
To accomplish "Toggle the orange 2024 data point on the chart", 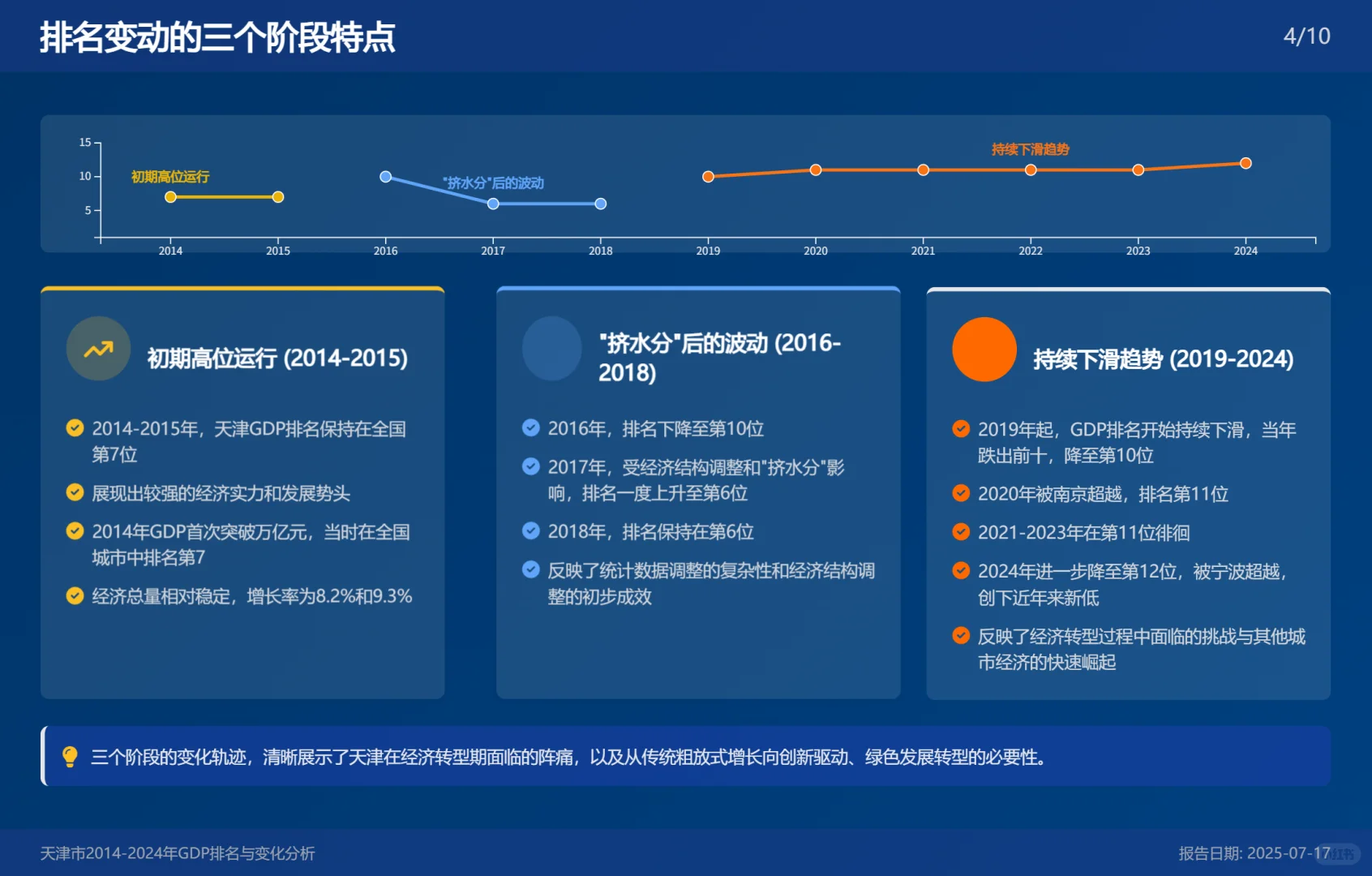I will tap(1246, 163).
